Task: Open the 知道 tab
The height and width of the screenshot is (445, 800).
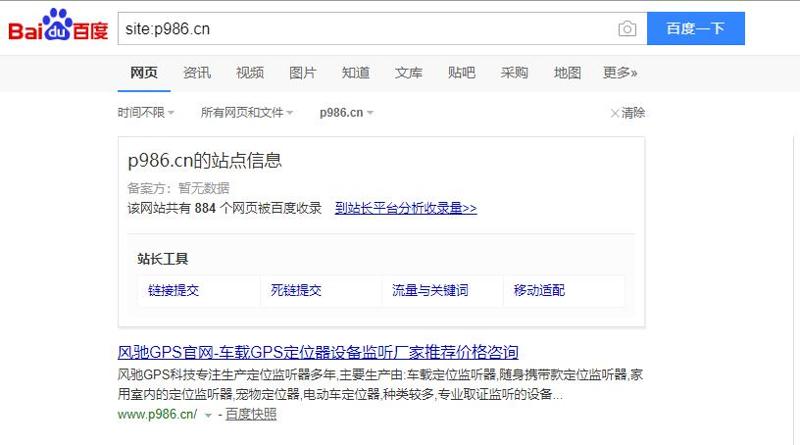Action: [x=356, y=72]
